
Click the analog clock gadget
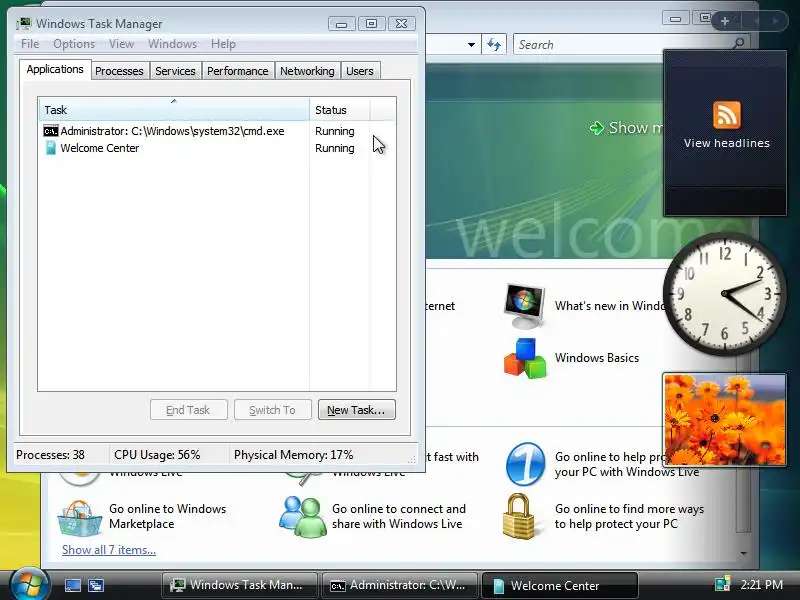click(x=724, y=293)
